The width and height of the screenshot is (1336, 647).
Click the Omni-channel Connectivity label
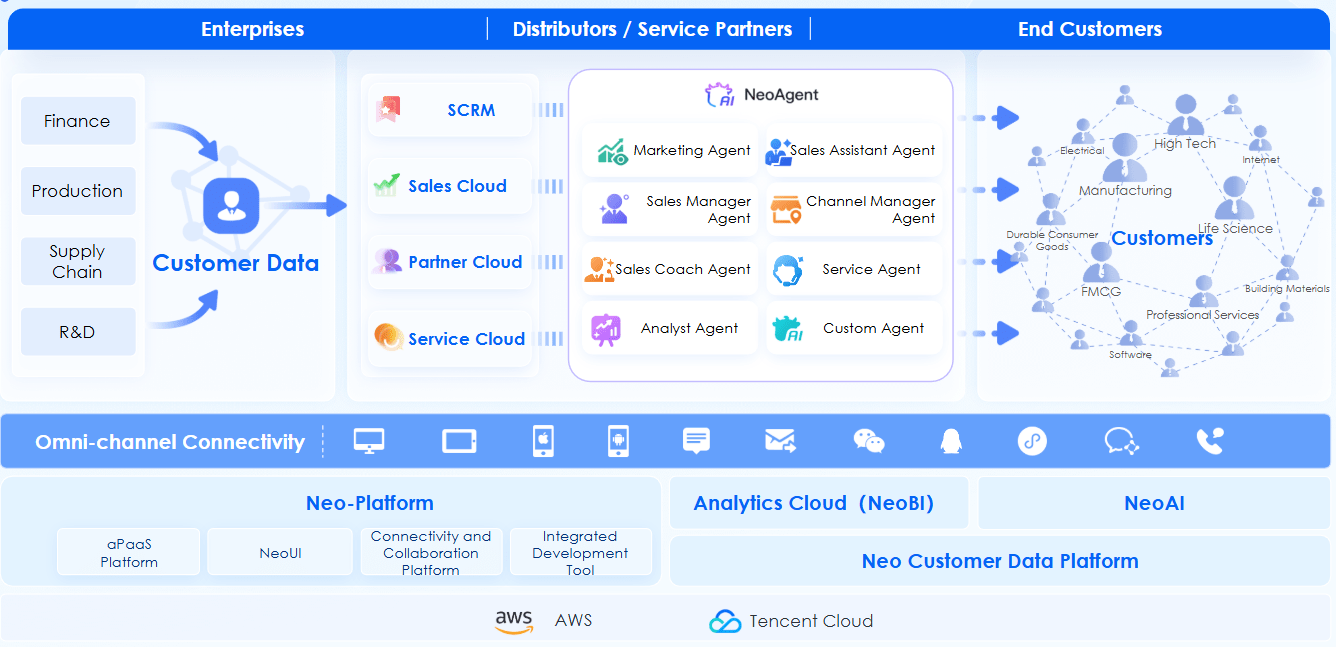[x=170, y=442]
